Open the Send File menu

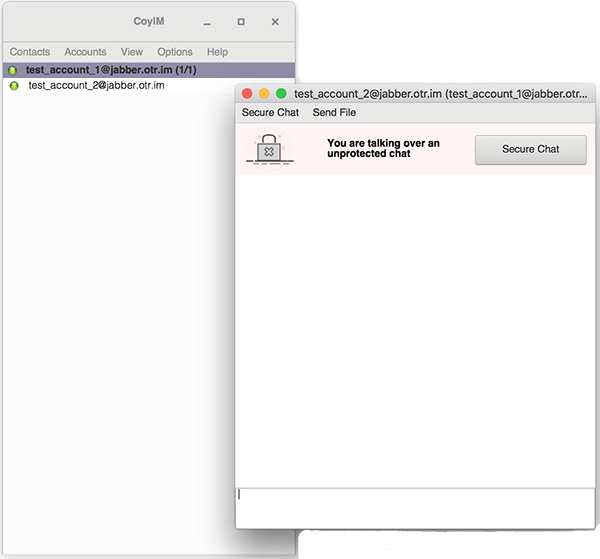334,113
